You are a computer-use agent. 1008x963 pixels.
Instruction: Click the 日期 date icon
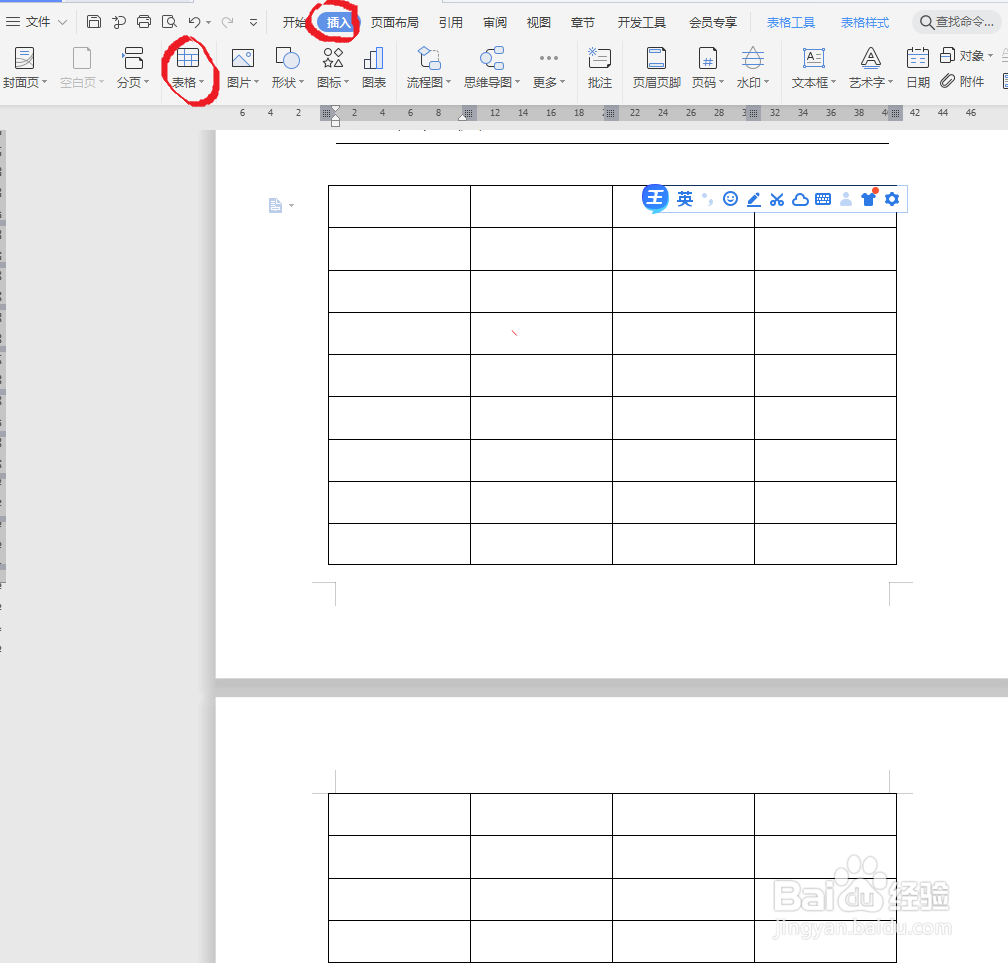click(x=917, y=58)
